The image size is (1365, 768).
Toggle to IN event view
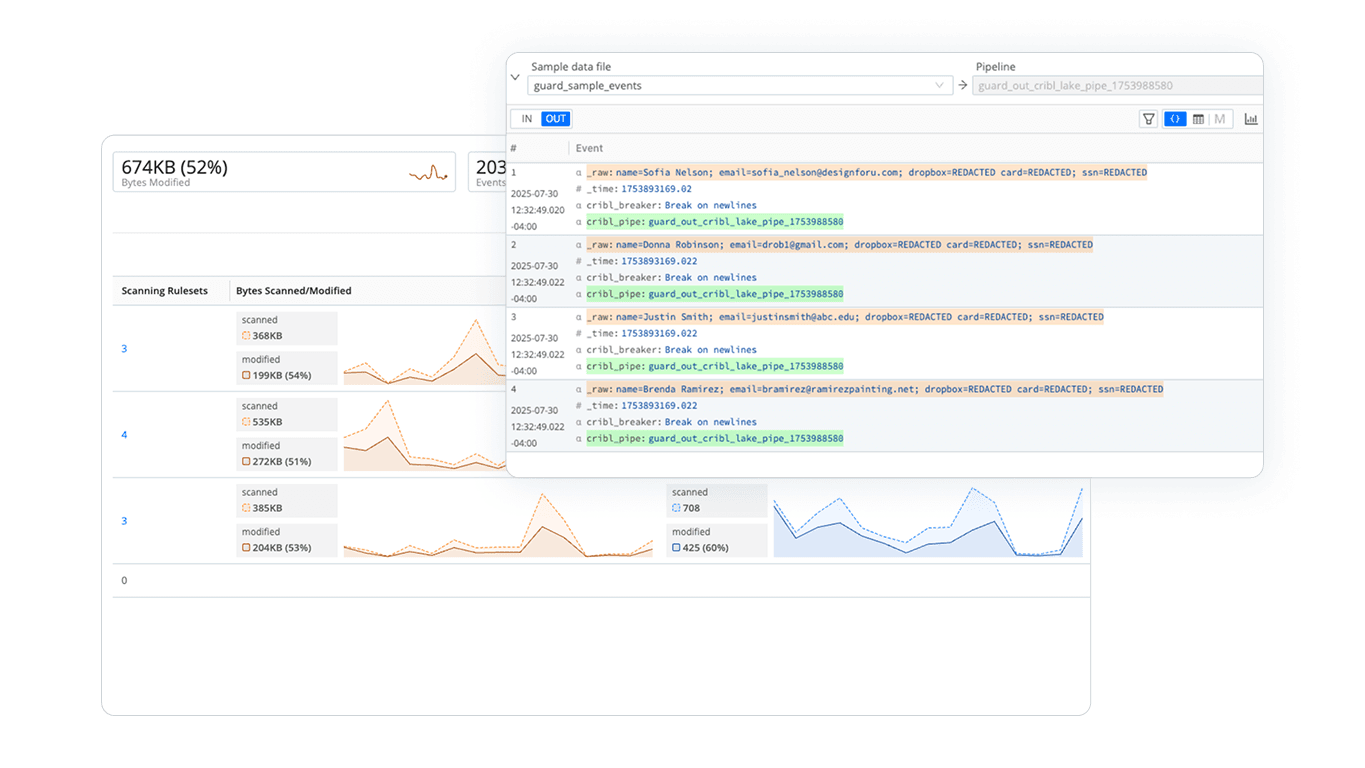tap(527, 119)
